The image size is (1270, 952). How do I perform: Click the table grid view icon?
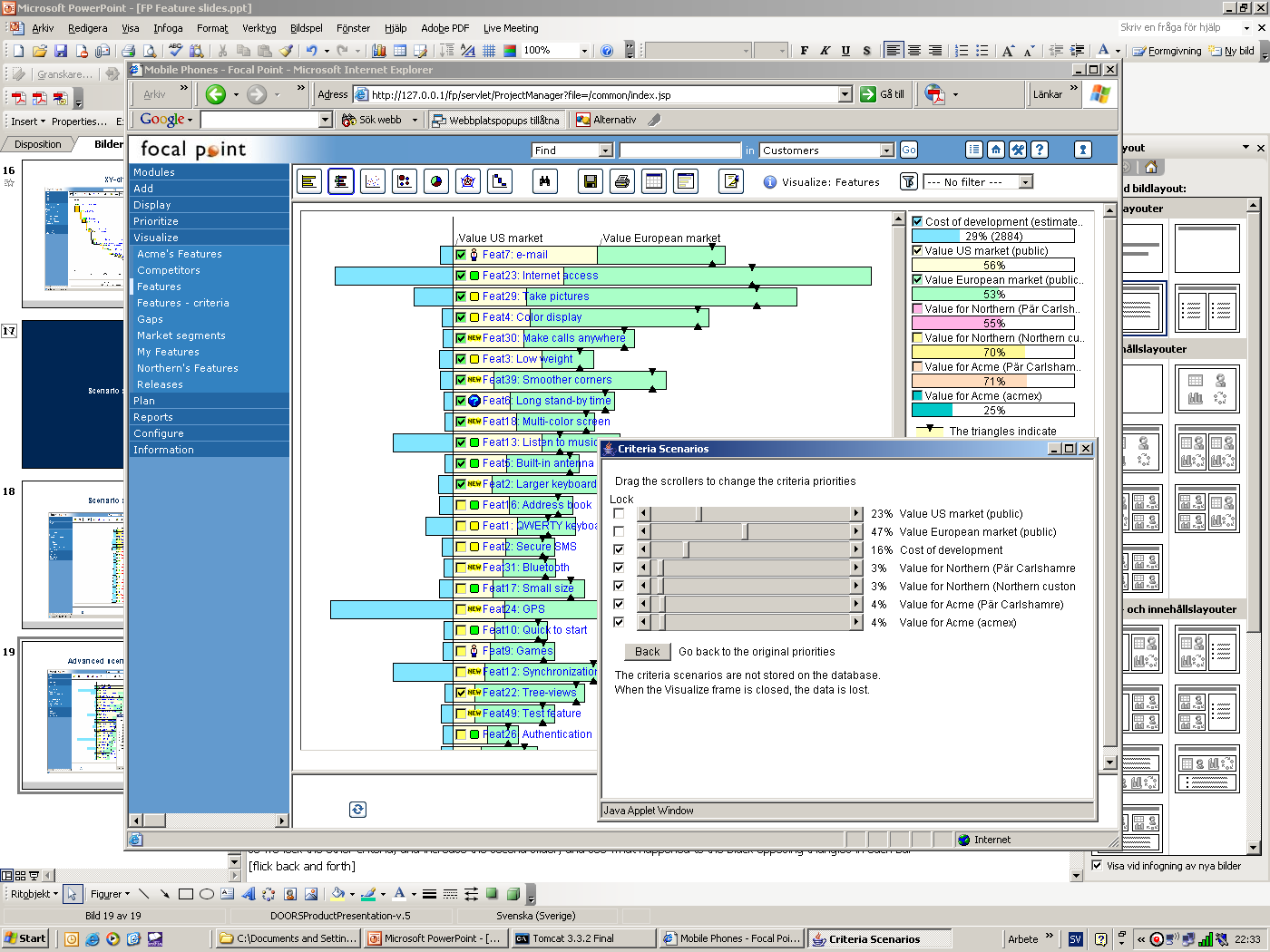pos(654,181)
